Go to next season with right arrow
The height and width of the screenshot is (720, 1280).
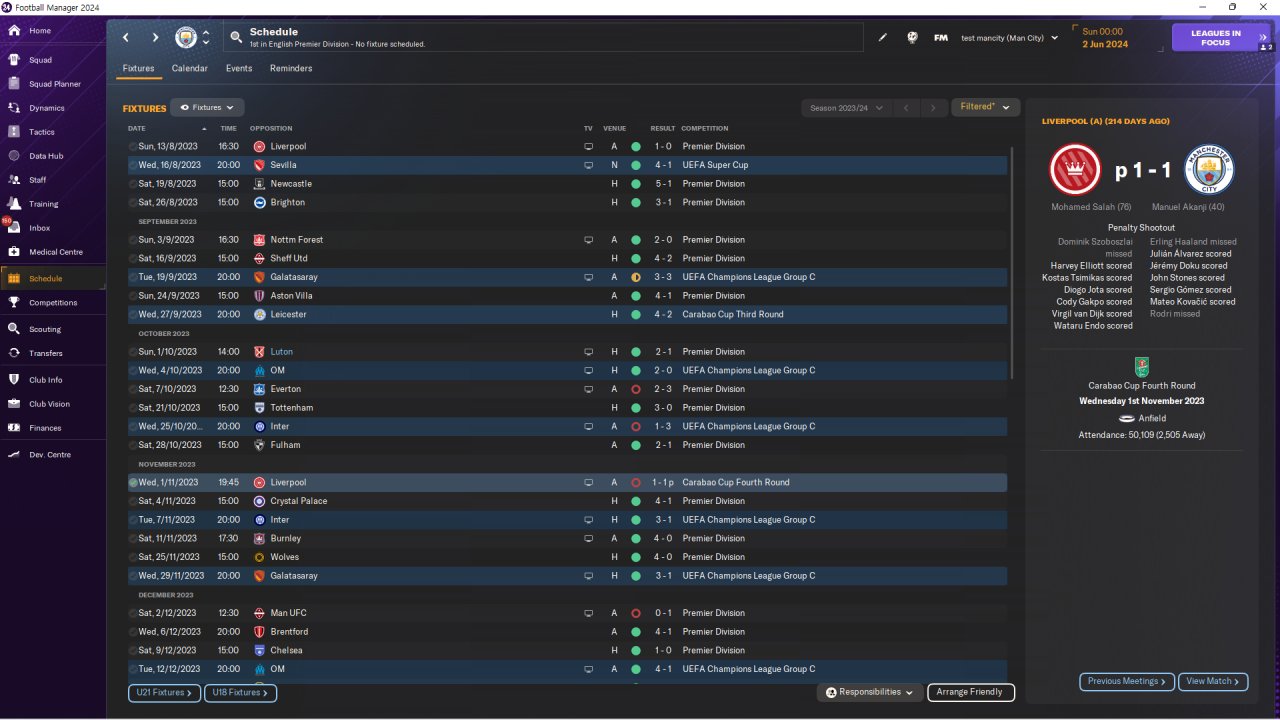pos(933,108)
